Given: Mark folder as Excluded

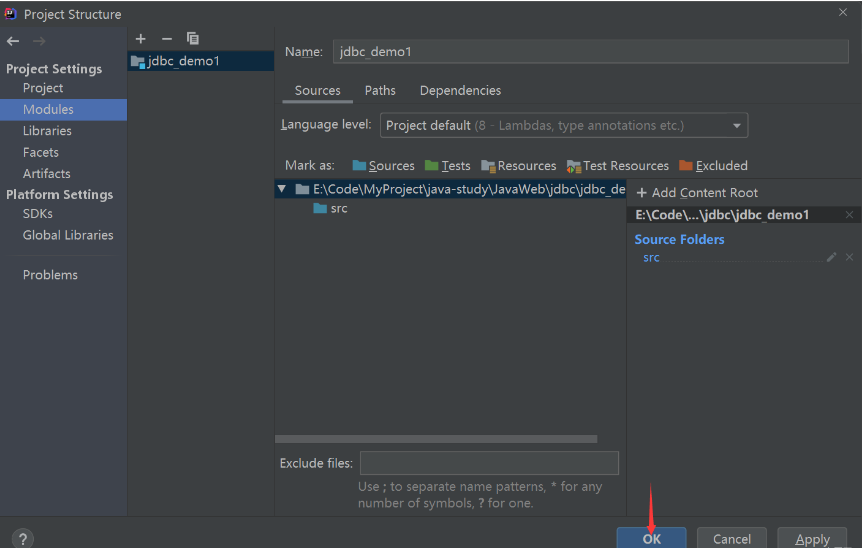Looking at the screenshot, I should 713,166.
